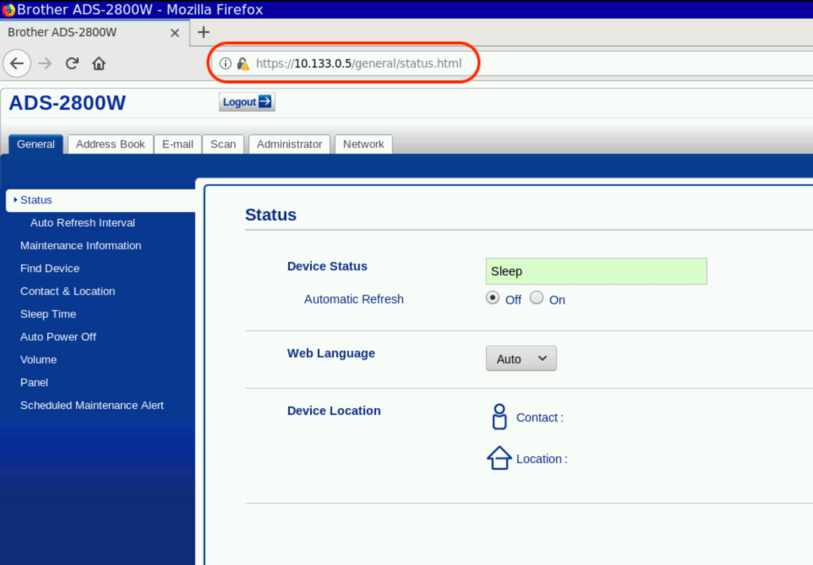Close the Brother ADS-2800W browser tab
Image resolution: width=813 pixels, height=565 pixels.
[x=175, y=33]
